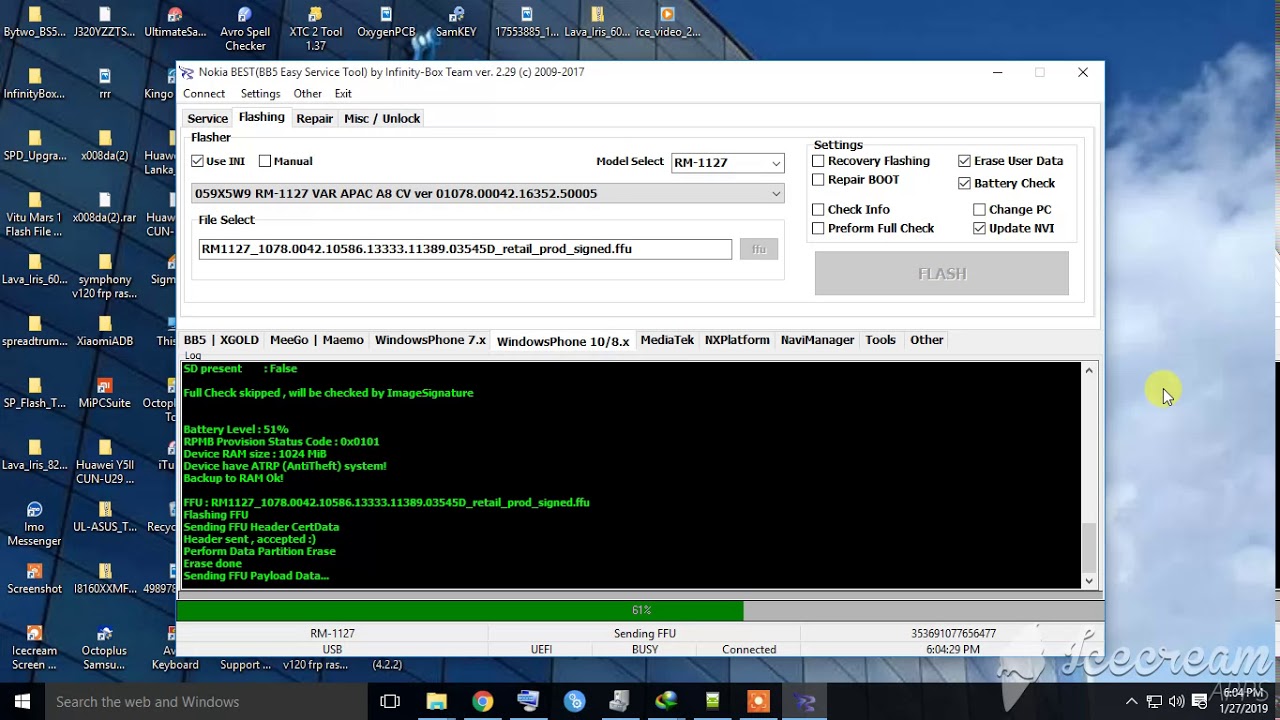Open symphony v120 frp folder
Viewport: 1280px width, 720px height.
point(104,276)
